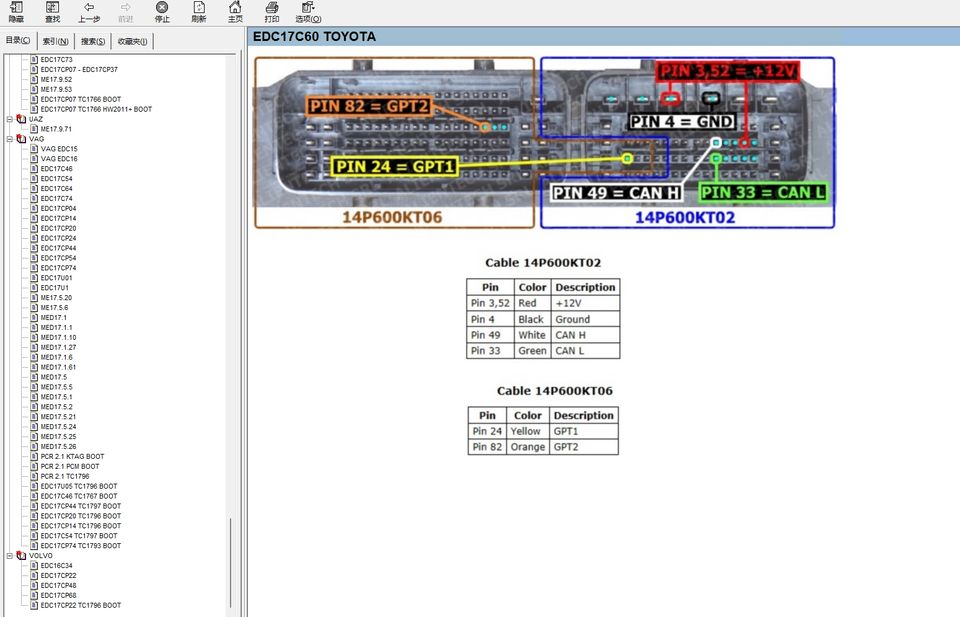Open the ME17.9.71 topic under UAZ
Image resolution: width=960 pixels, height=617 pixels.
56,129
